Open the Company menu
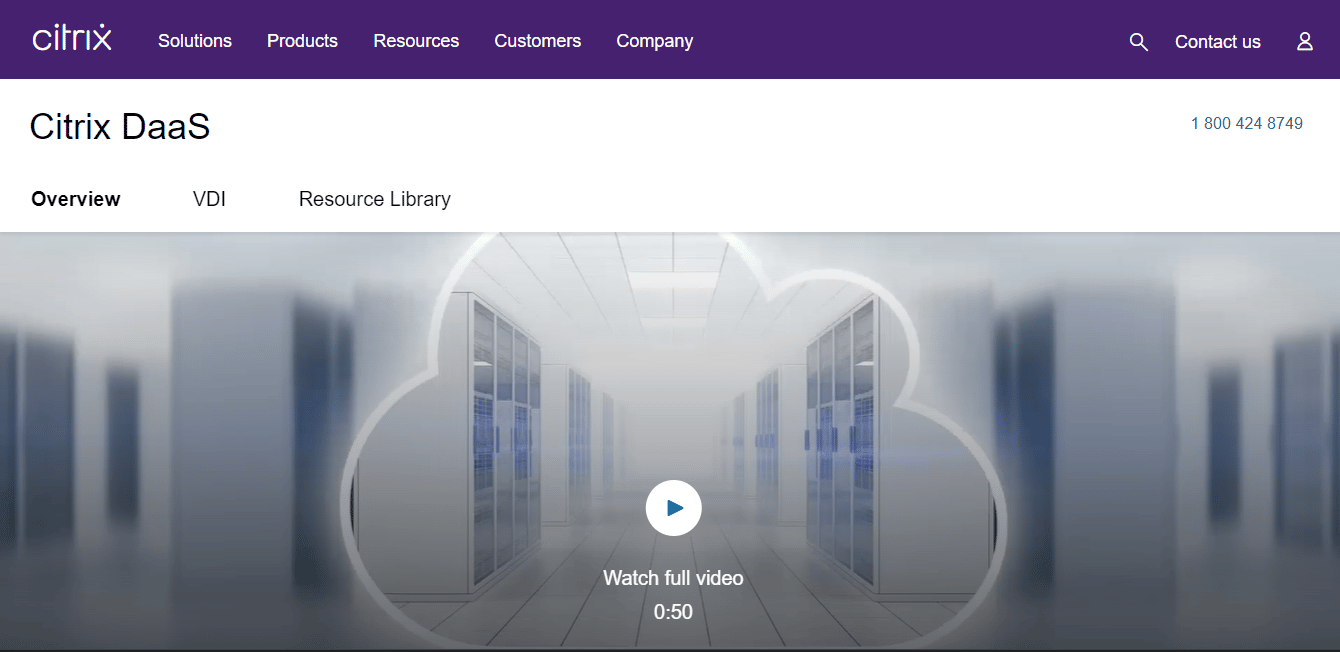This screenshot has height=652, width=1340. (654, 41)
